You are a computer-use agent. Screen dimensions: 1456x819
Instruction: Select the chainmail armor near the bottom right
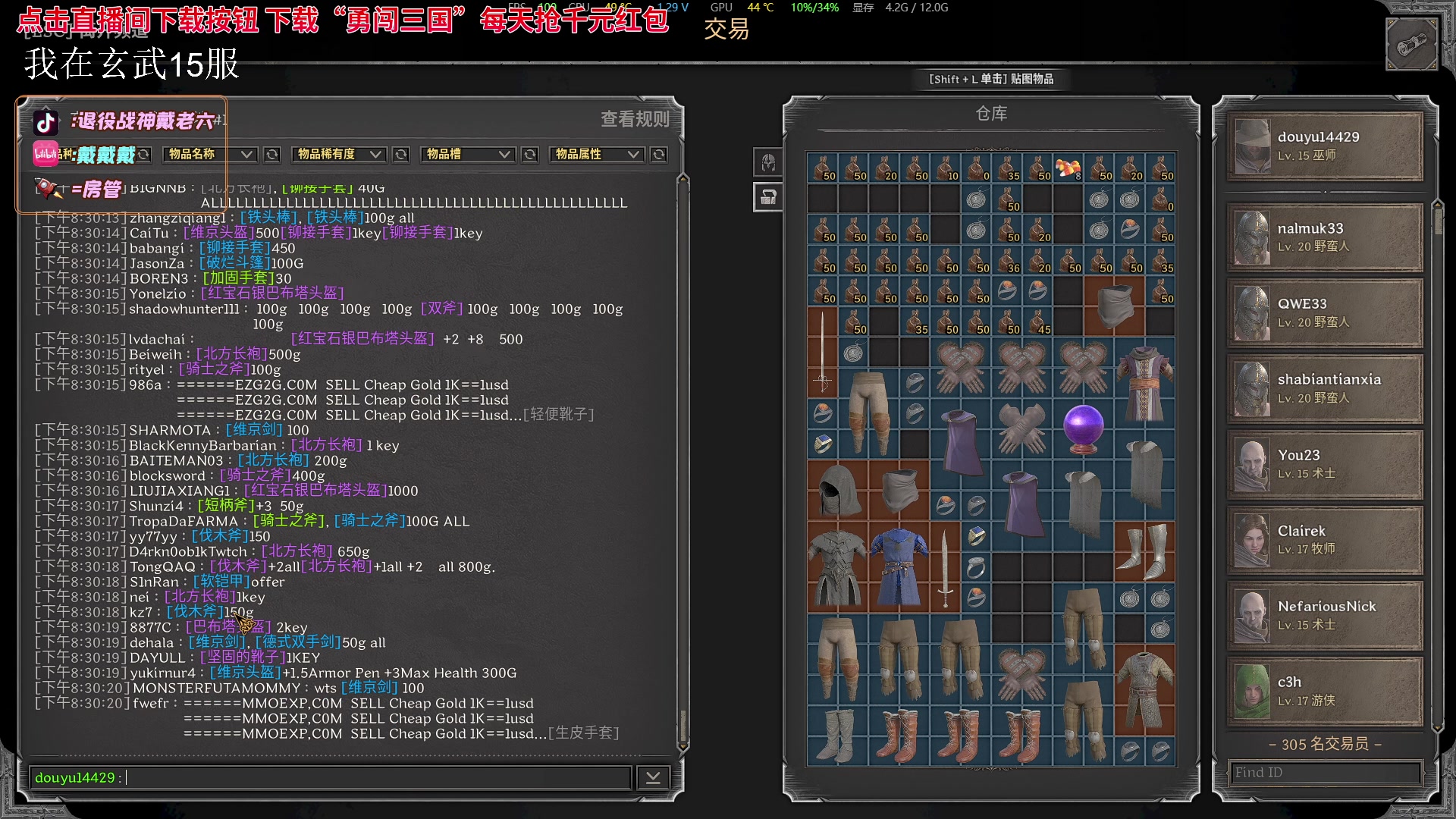(x=1144, y=689)
